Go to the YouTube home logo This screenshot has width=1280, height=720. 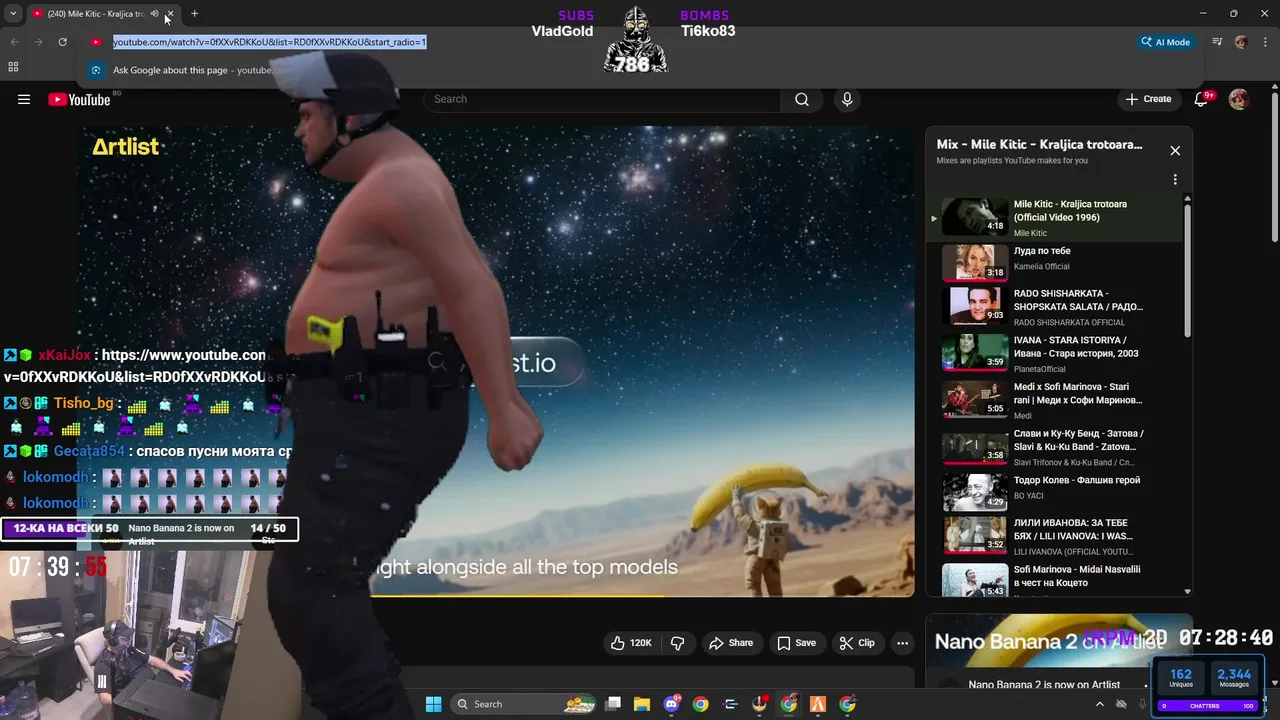tap(80, 99)
